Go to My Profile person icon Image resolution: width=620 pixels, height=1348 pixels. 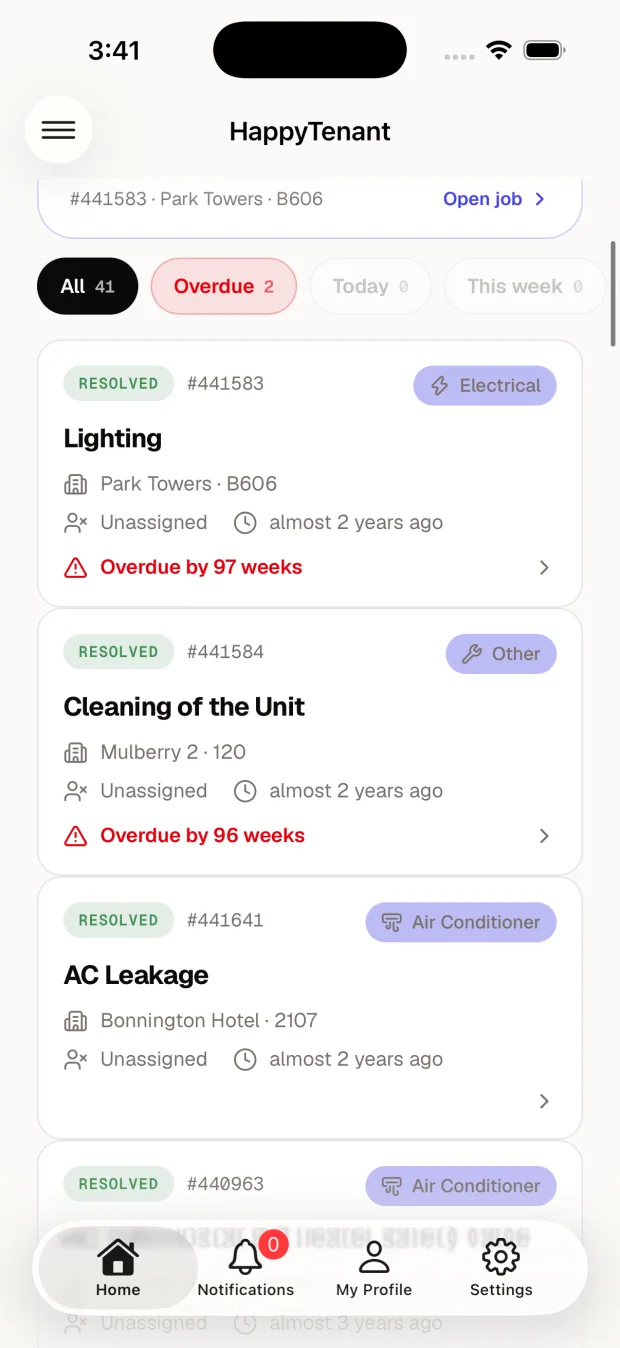click(x=374, y=1256)
